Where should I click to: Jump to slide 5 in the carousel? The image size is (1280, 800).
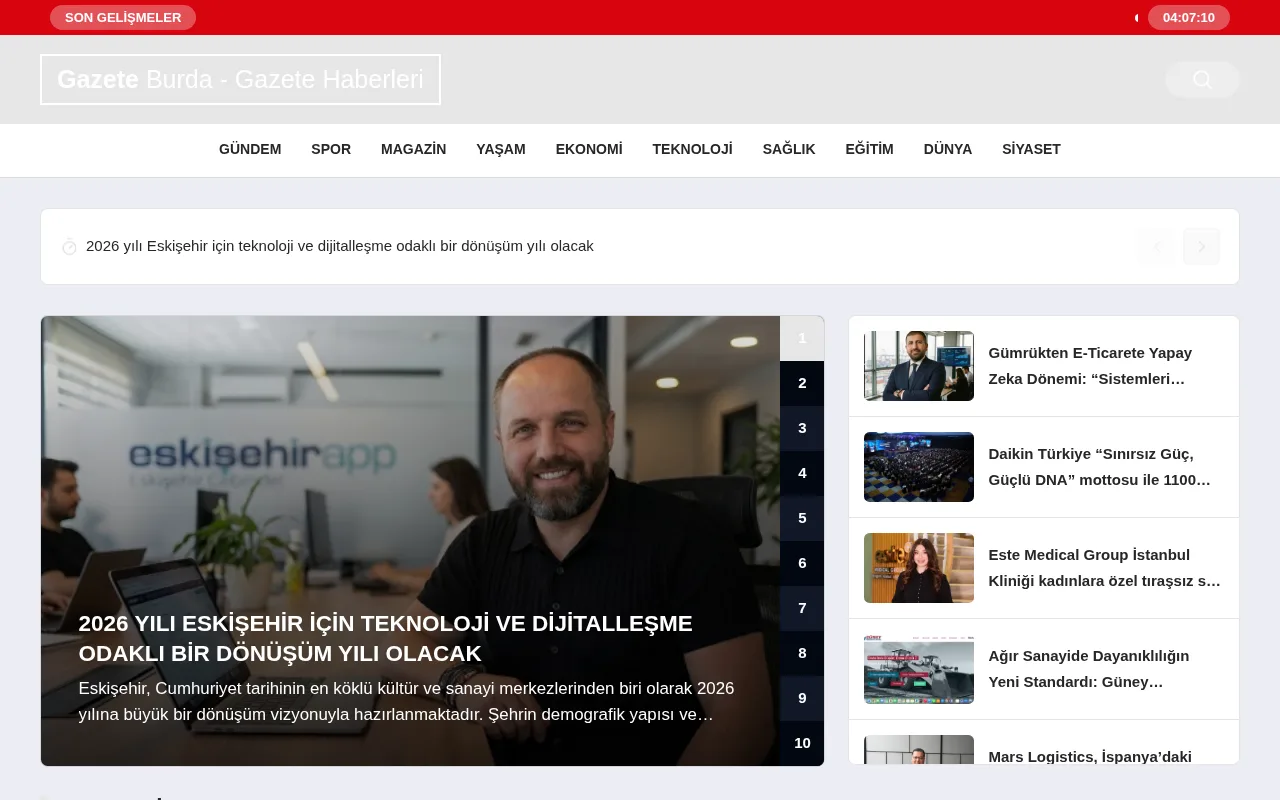(x=802, y=518)
